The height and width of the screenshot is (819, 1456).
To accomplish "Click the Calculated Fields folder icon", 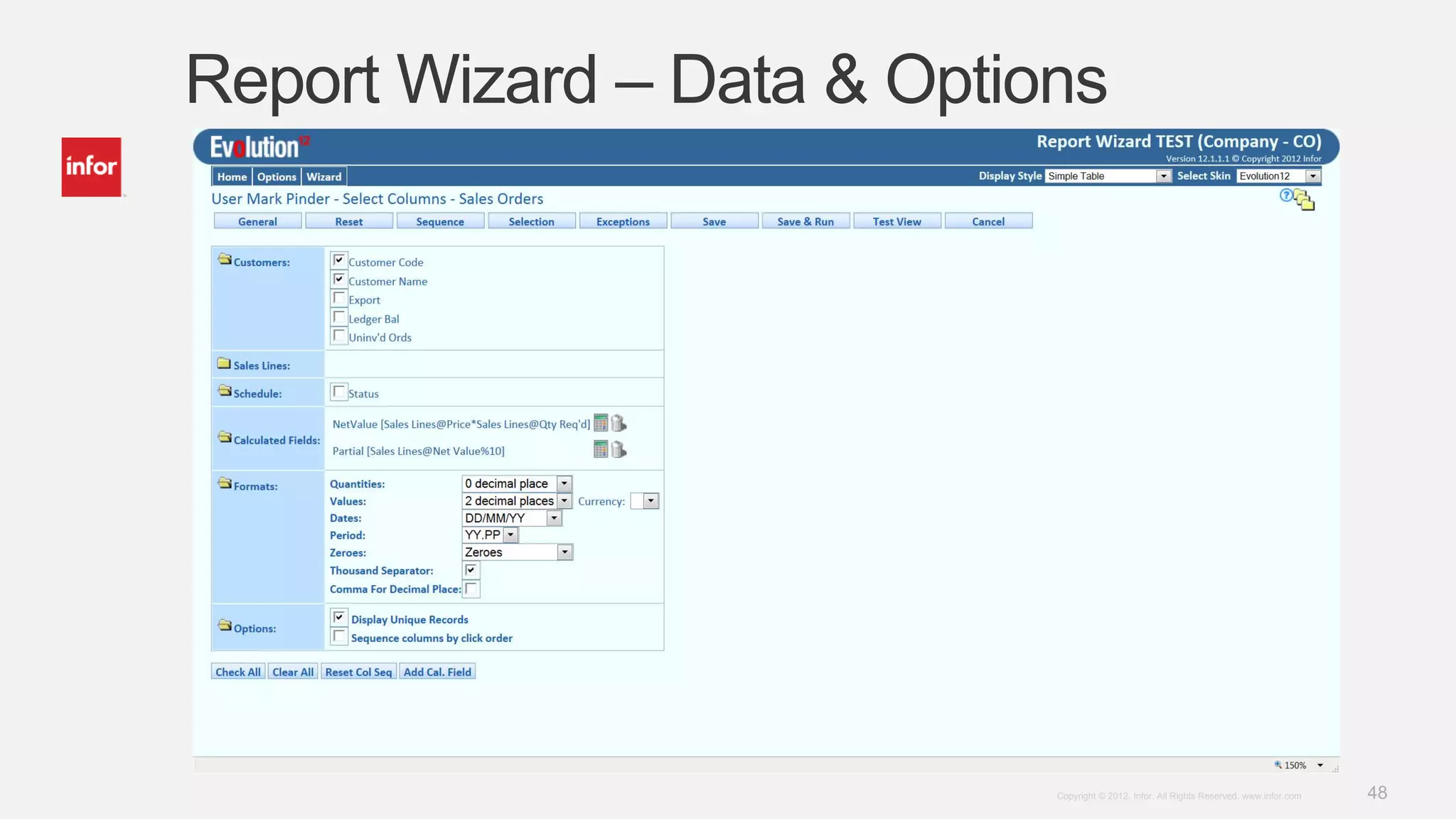I will click(x=225, y=437).
